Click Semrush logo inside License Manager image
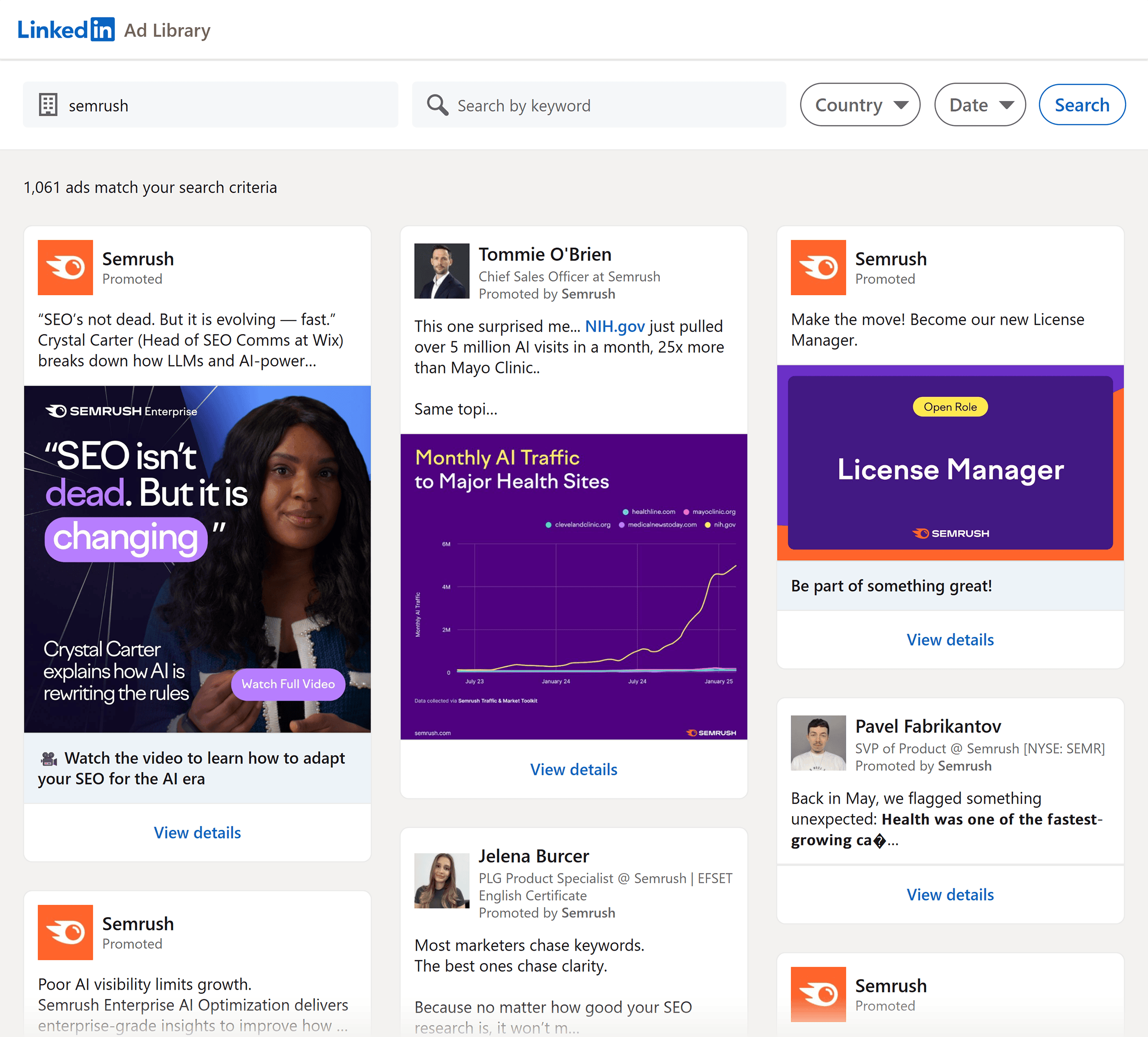 [x=951, y=534]
